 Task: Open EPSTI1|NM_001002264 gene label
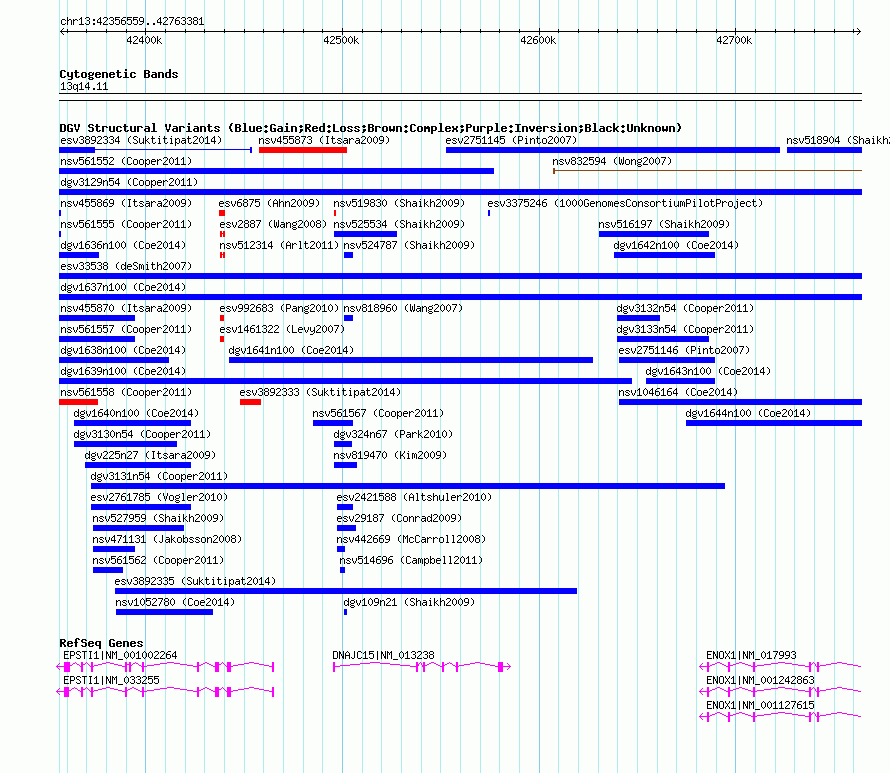tap(120, 656)
